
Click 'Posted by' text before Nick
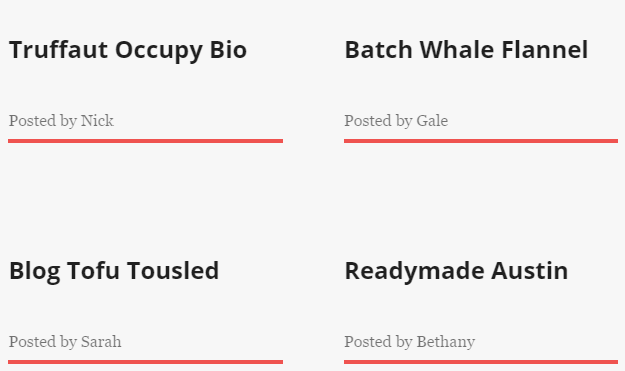43,121
